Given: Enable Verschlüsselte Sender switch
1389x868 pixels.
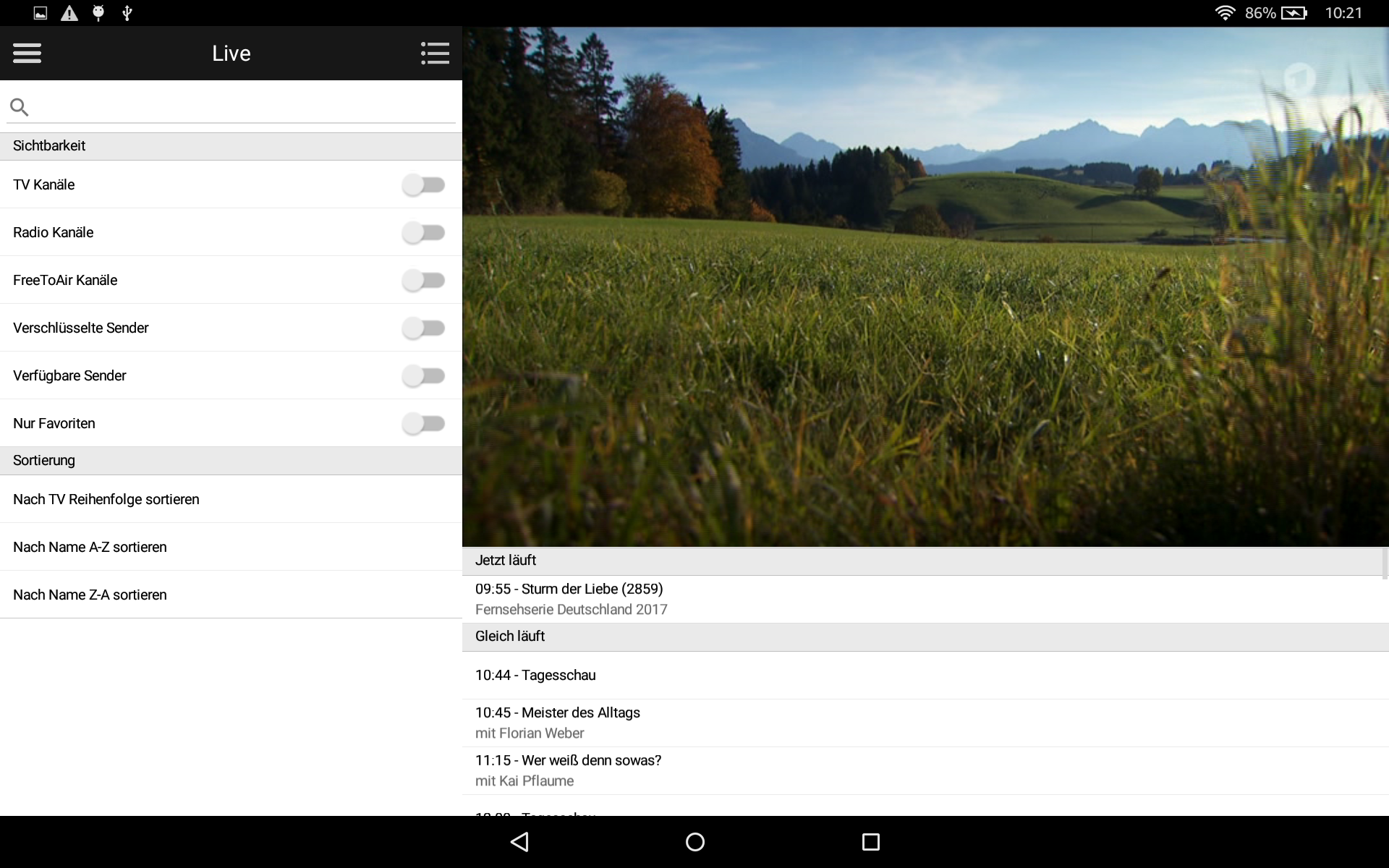Looking at the screenshot, I should pos(424,328).
